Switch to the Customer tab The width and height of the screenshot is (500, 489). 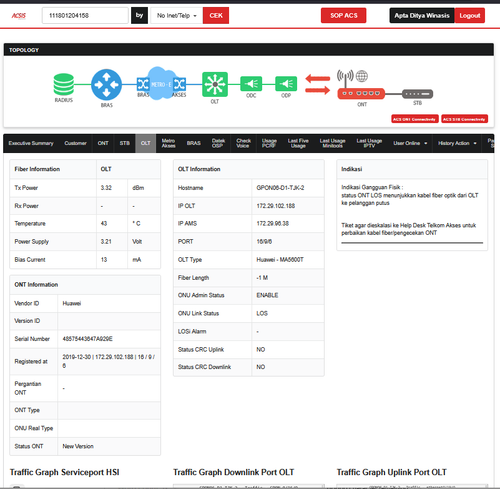click(75, 143)
